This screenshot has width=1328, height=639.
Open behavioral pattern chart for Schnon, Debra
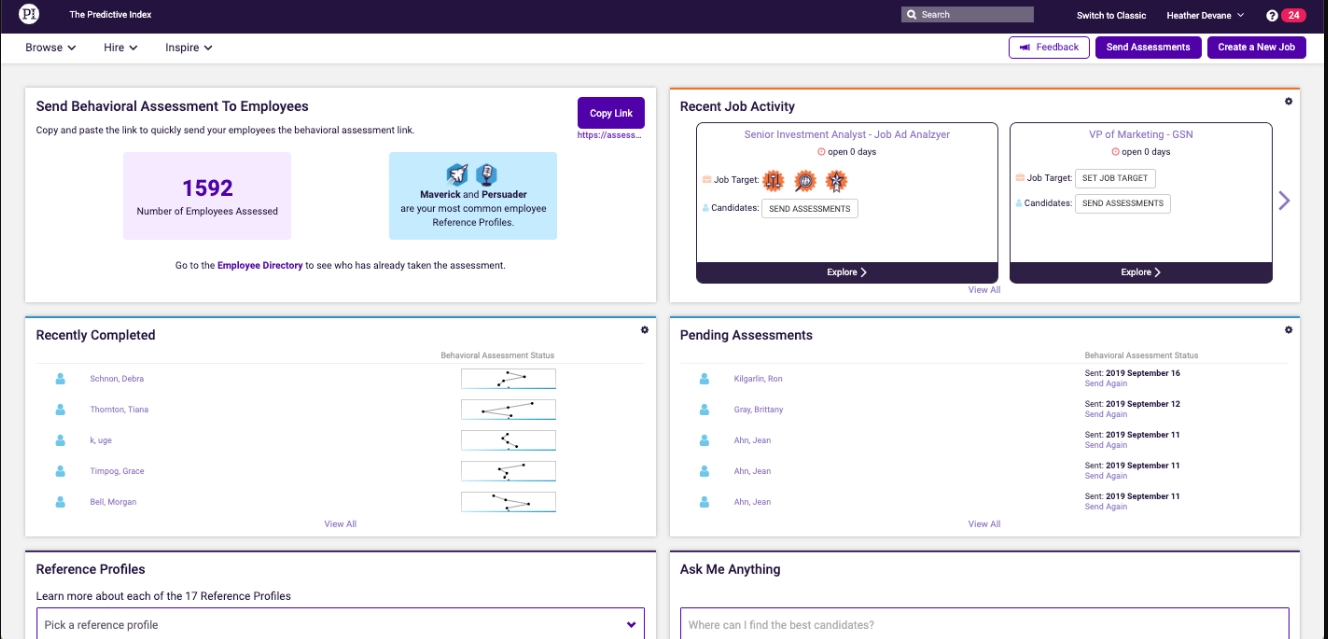pyautogui.click(x=508, y=379)
